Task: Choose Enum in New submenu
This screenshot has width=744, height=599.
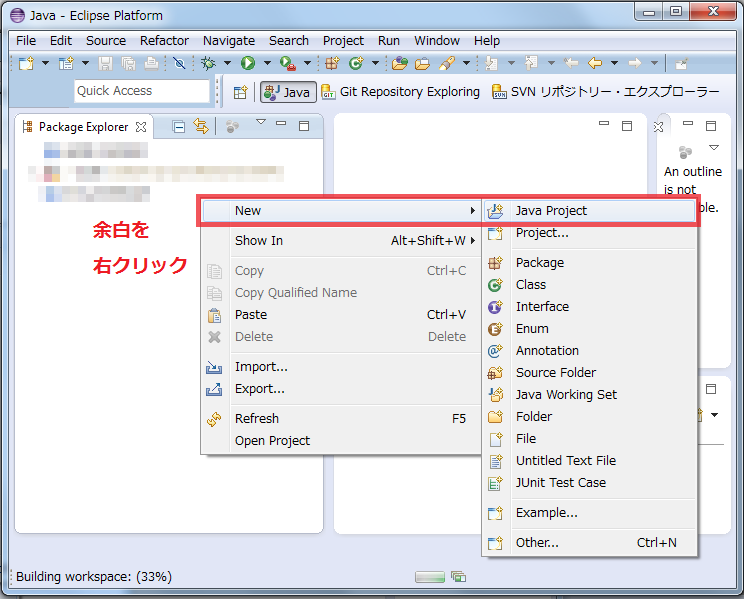Action: click(590, 328)
